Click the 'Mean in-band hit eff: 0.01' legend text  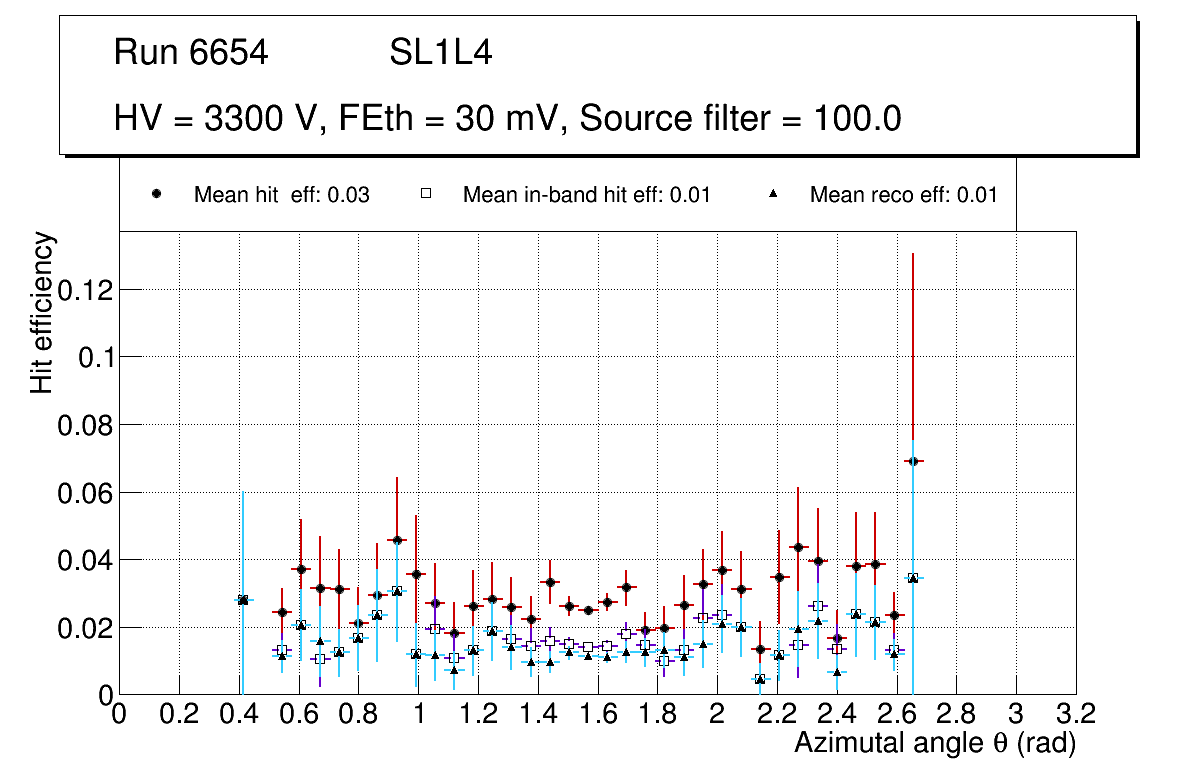coord(586,195)
